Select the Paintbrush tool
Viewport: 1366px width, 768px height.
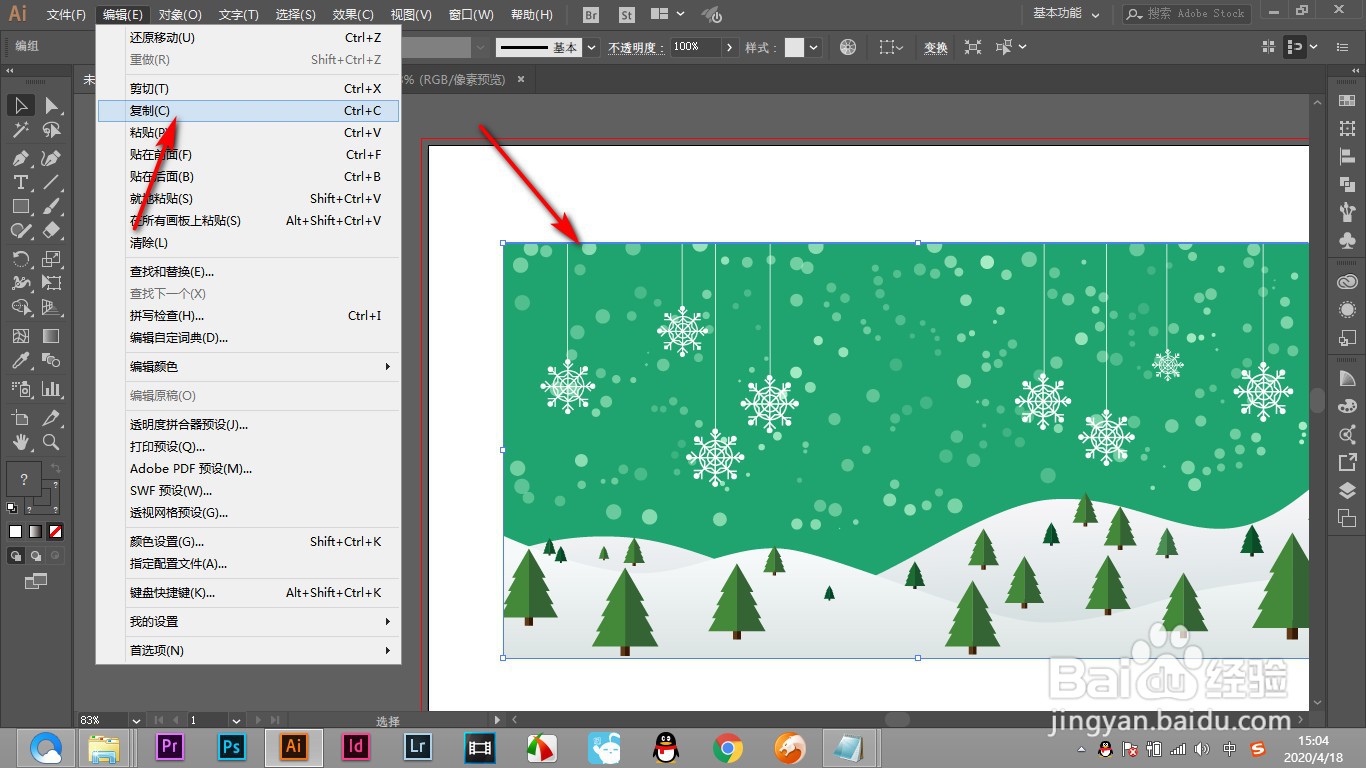52,206
